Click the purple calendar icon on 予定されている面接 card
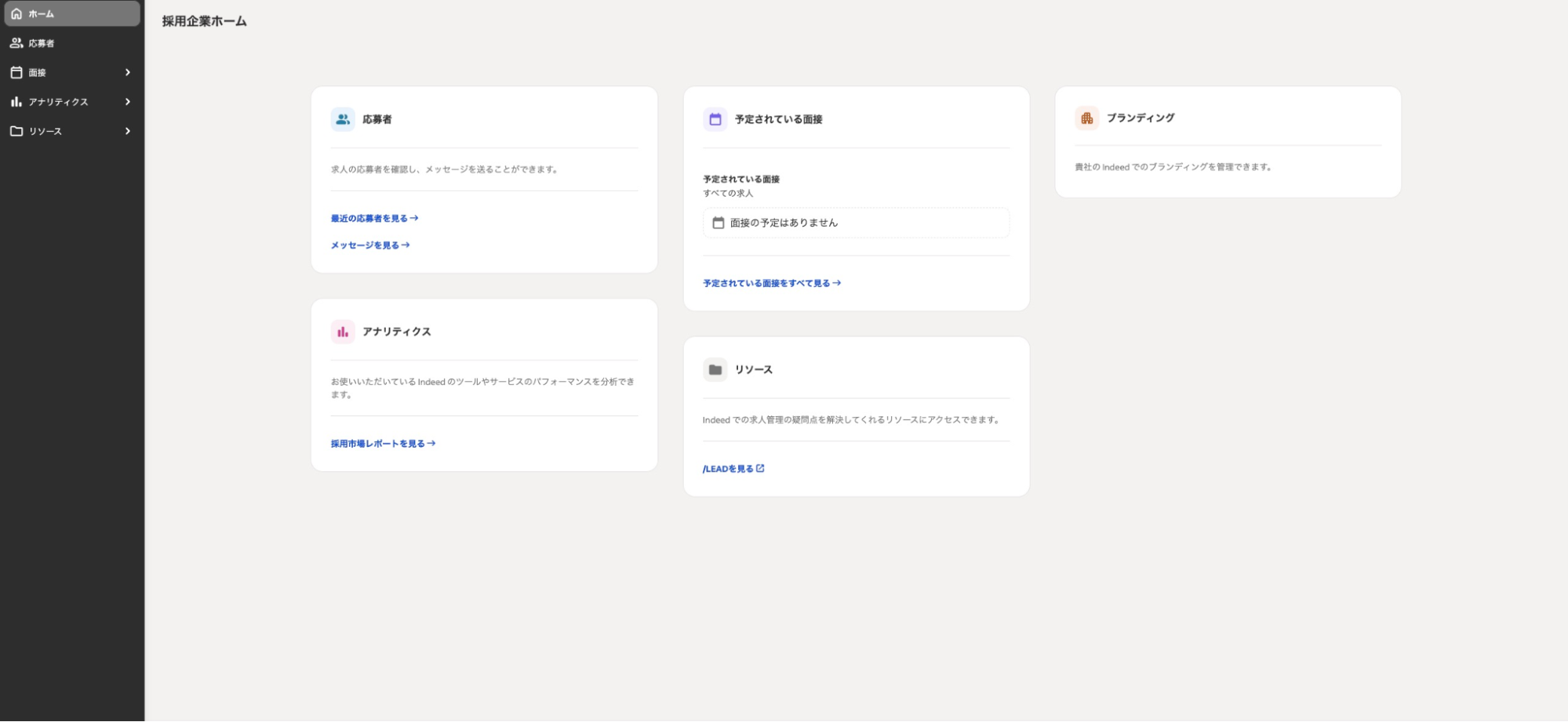1568x722 pixels. click(715, 119)
